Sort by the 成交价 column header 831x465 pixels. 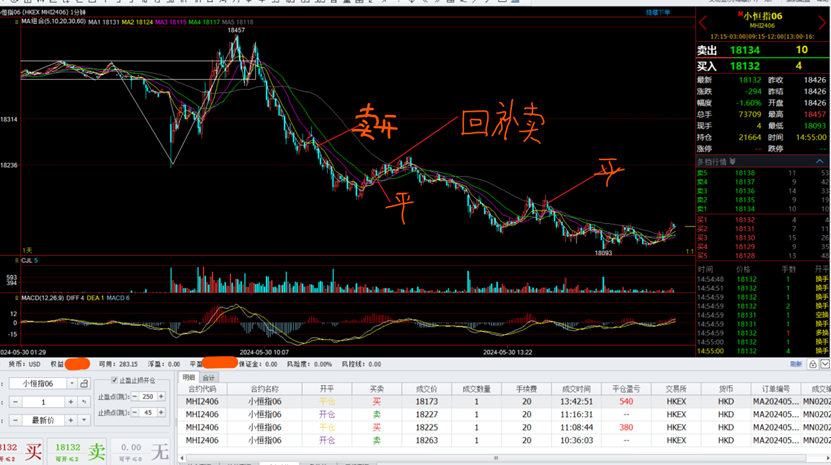click(x=427, y=389)
